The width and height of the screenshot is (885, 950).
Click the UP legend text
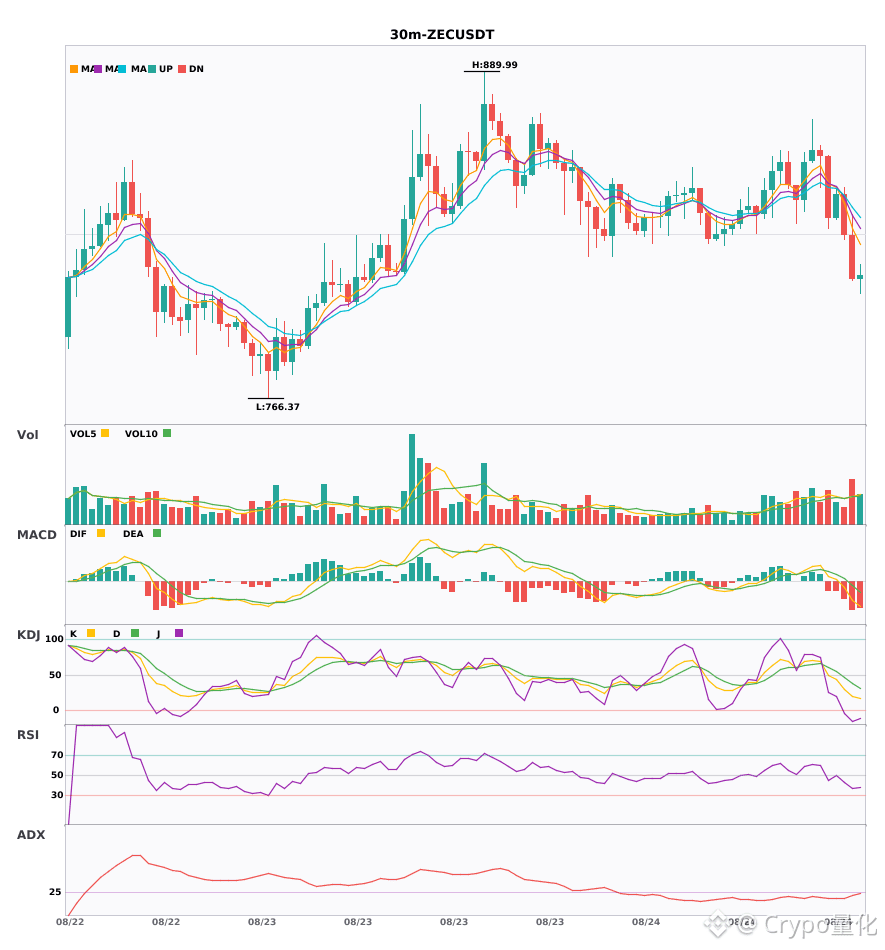[x=166, y=69]
